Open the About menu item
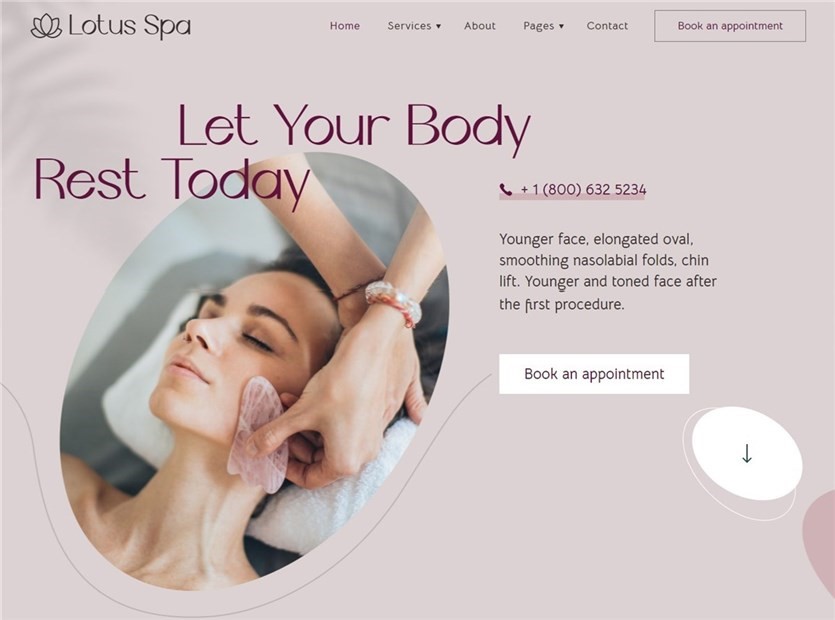Viewport: 835px width, 620px height. (479, 26)
